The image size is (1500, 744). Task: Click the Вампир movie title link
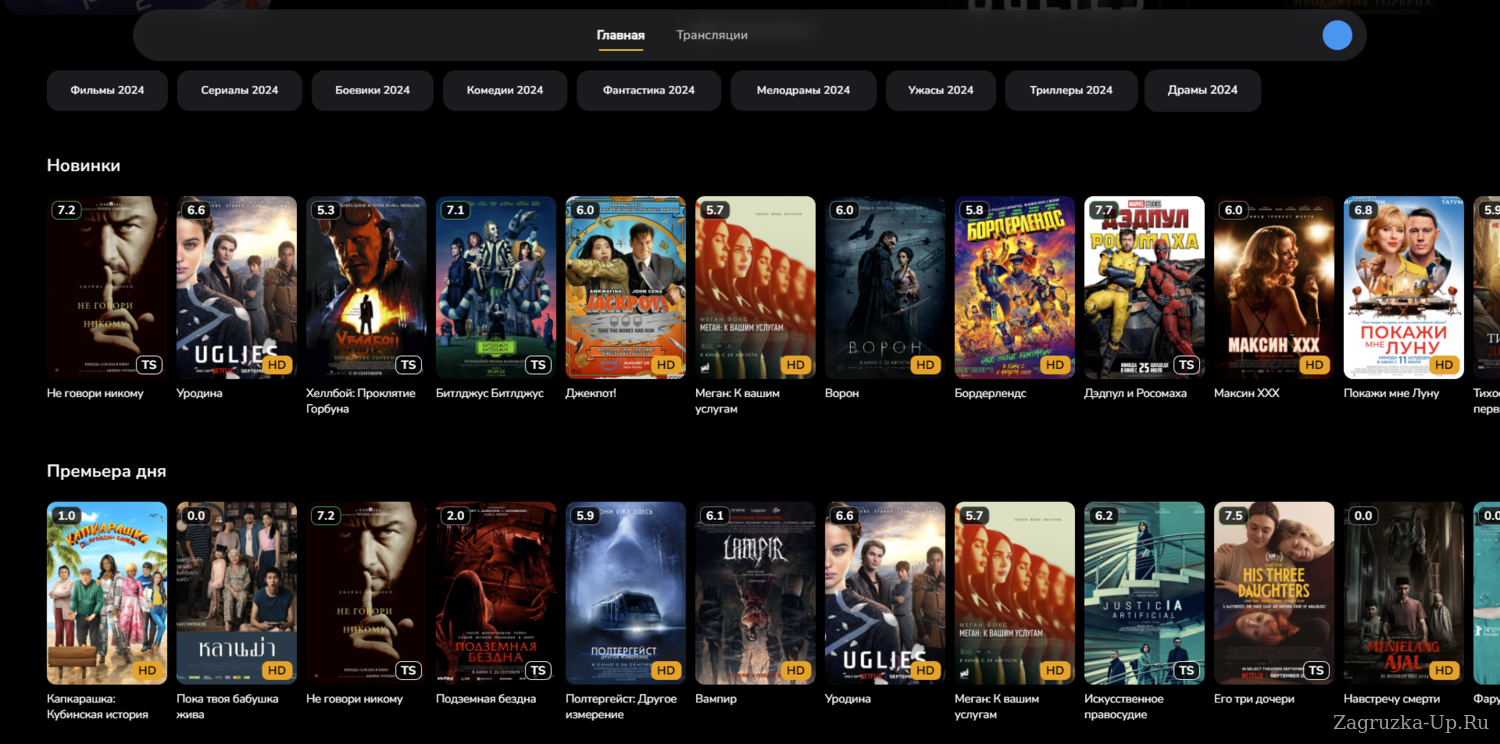pyautogui.click(x=716, y=699)
